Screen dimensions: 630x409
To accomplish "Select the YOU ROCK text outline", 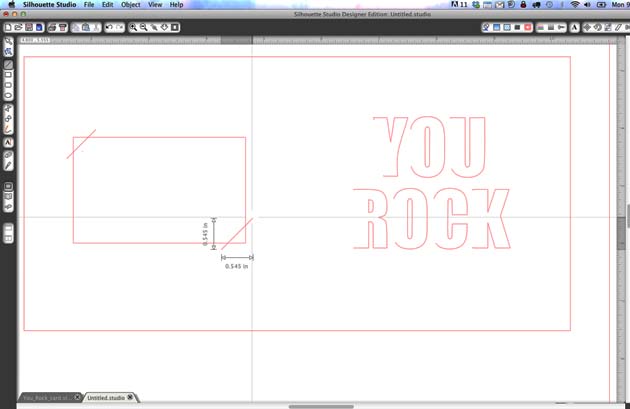I will tap(432, 183).
